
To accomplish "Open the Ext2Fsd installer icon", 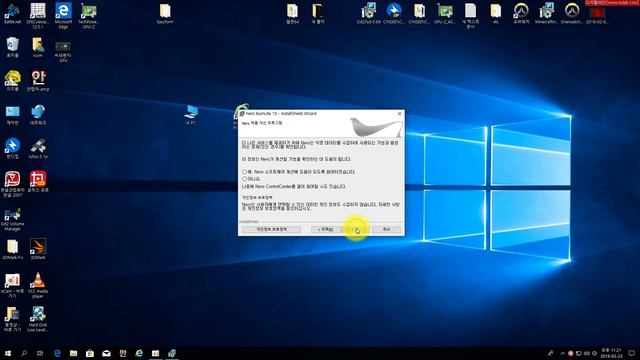I will click(x=368, y=13).
